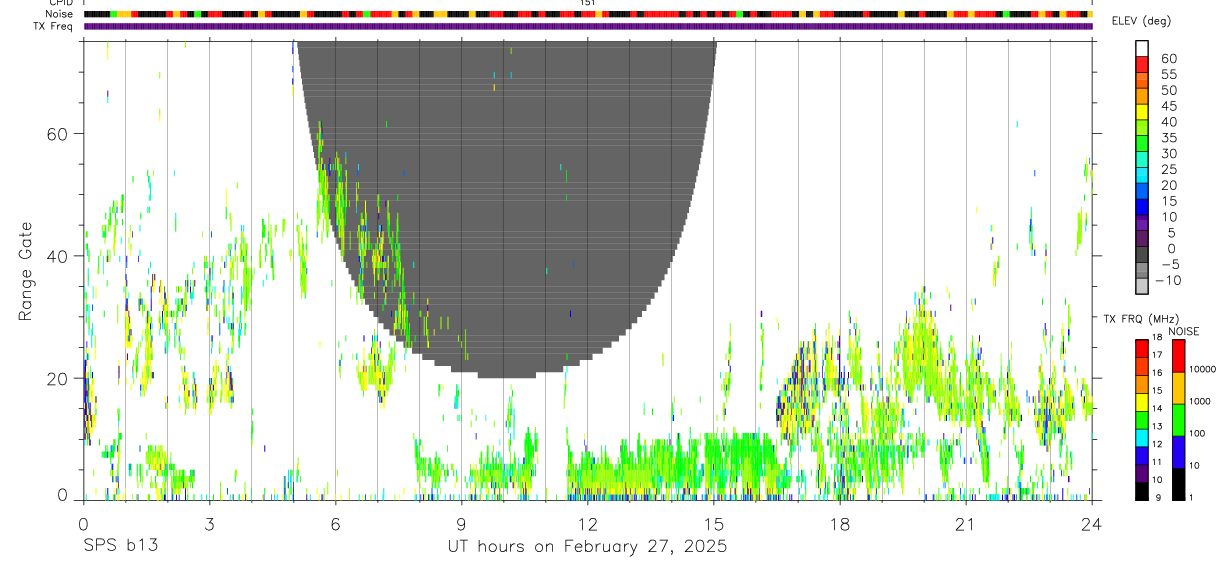Screen dimensions: 1228x567
Task: Select the red TX FRQ swatch below 18
Action: pyautogui.click(x=1142, y=348)
